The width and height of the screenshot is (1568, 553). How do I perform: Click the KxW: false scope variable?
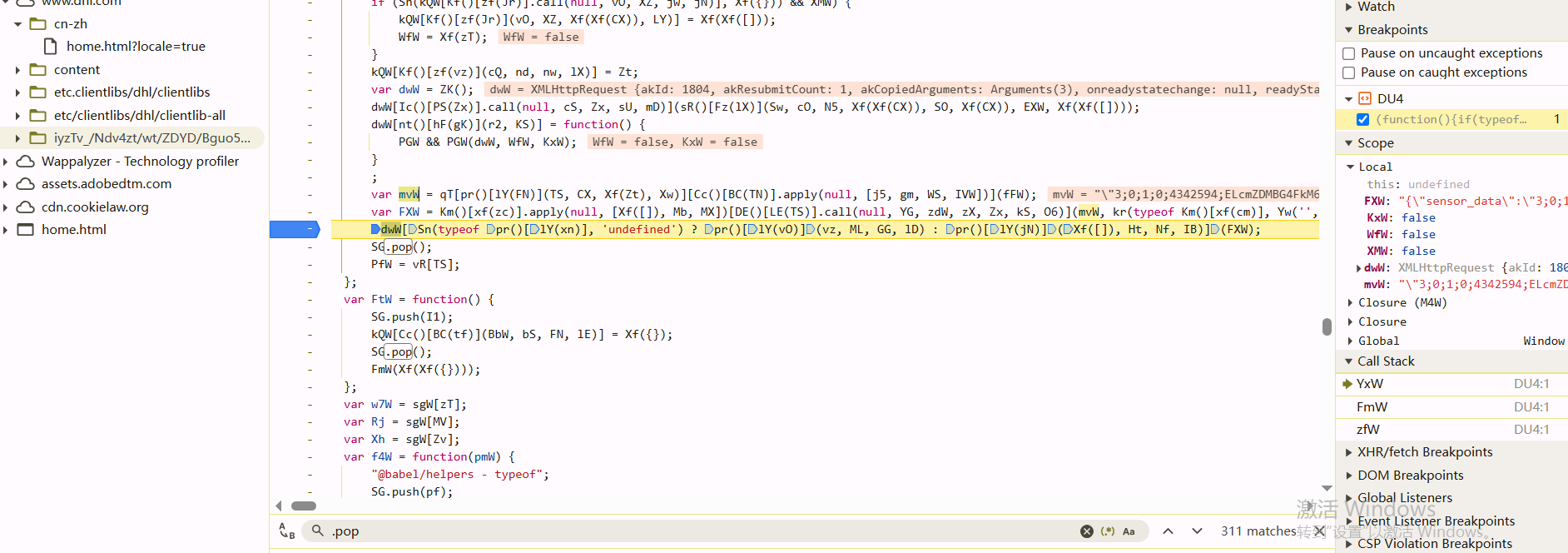(x=1401, y=218)
